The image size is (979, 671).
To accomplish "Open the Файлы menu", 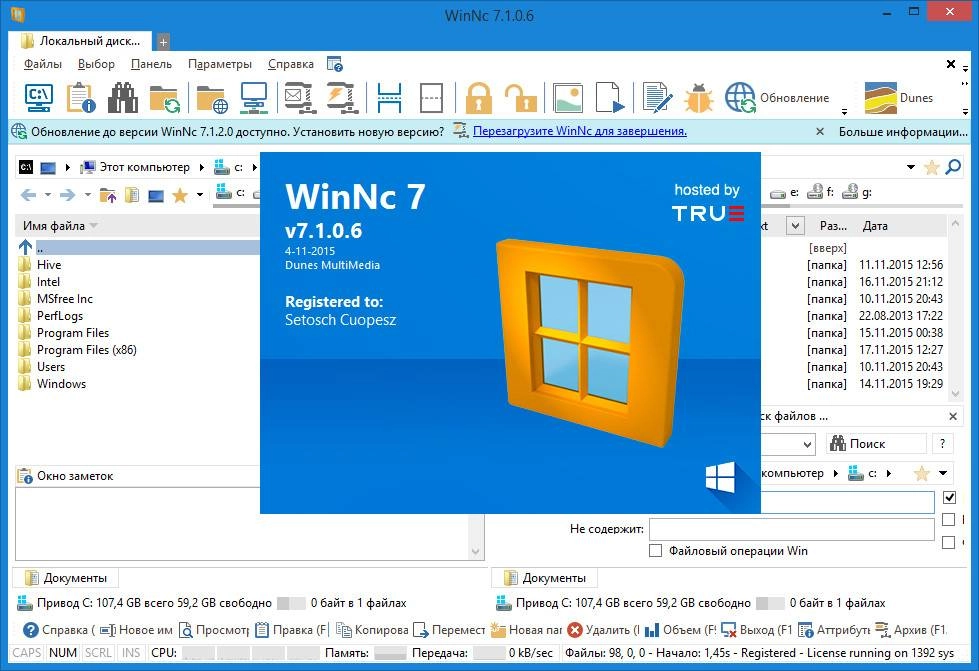I will (x=42, y=64).
